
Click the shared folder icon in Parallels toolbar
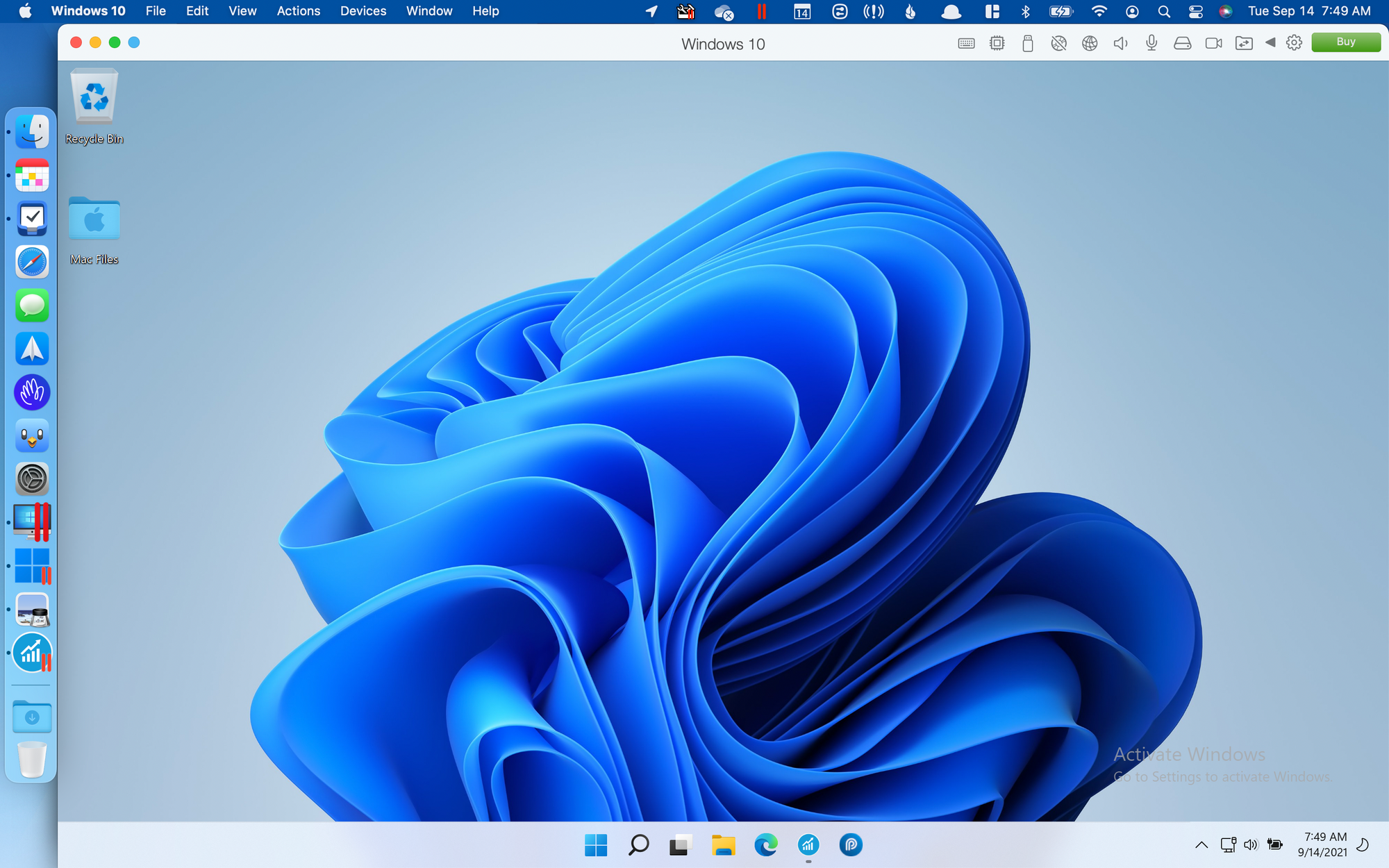pos(1244,43)
